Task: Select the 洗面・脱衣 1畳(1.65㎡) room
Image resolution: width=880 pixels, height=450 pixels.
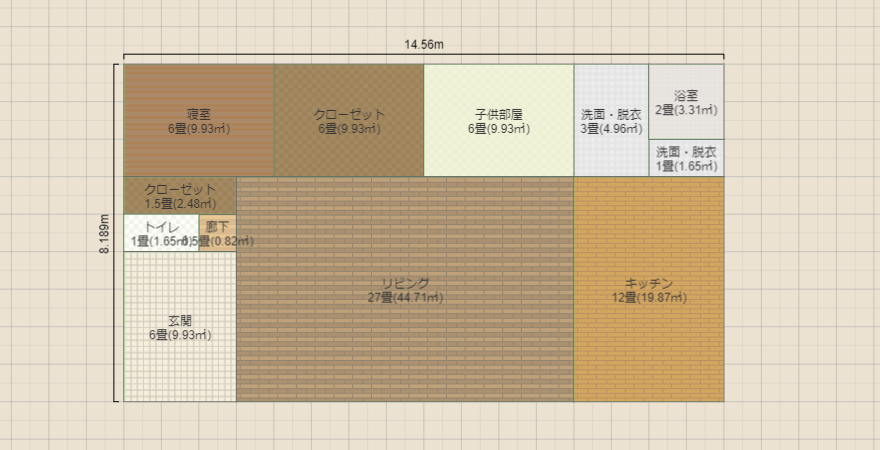Action: click(686, 158)
